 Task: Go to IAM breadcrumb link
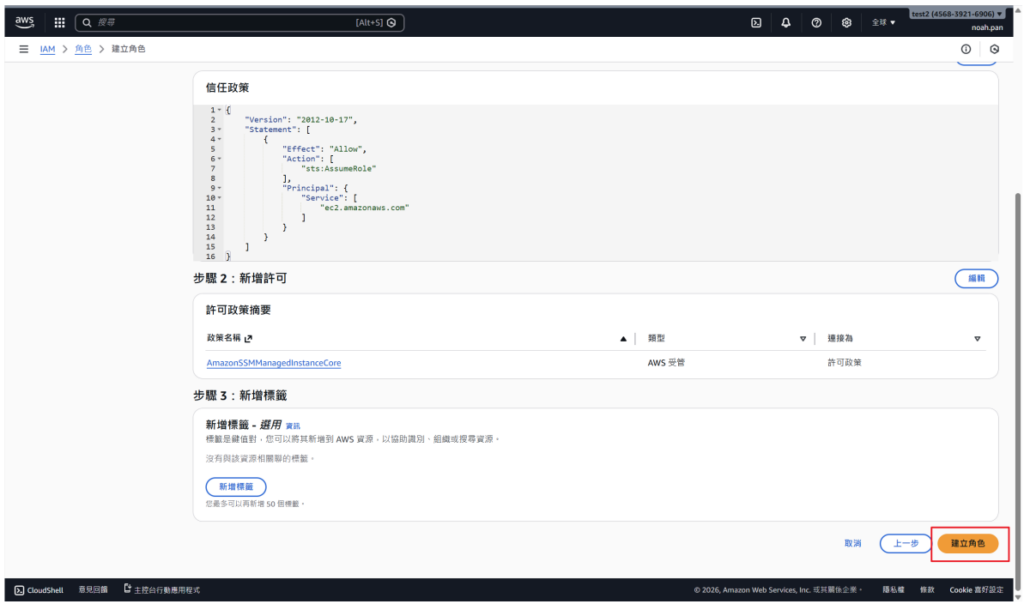tap(47, 49)
